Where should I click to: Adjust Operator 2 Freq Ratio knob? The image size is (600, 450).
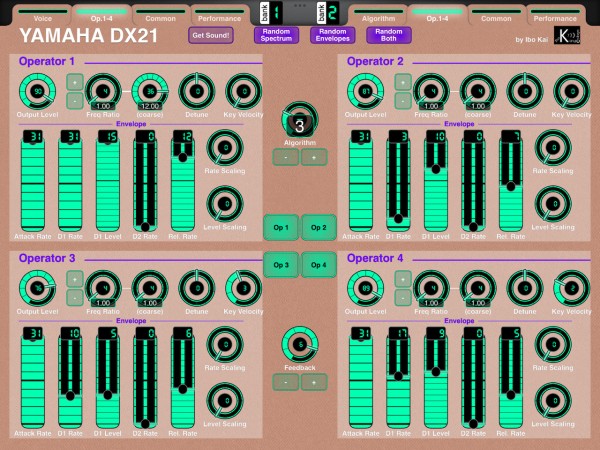coord(431,92)
